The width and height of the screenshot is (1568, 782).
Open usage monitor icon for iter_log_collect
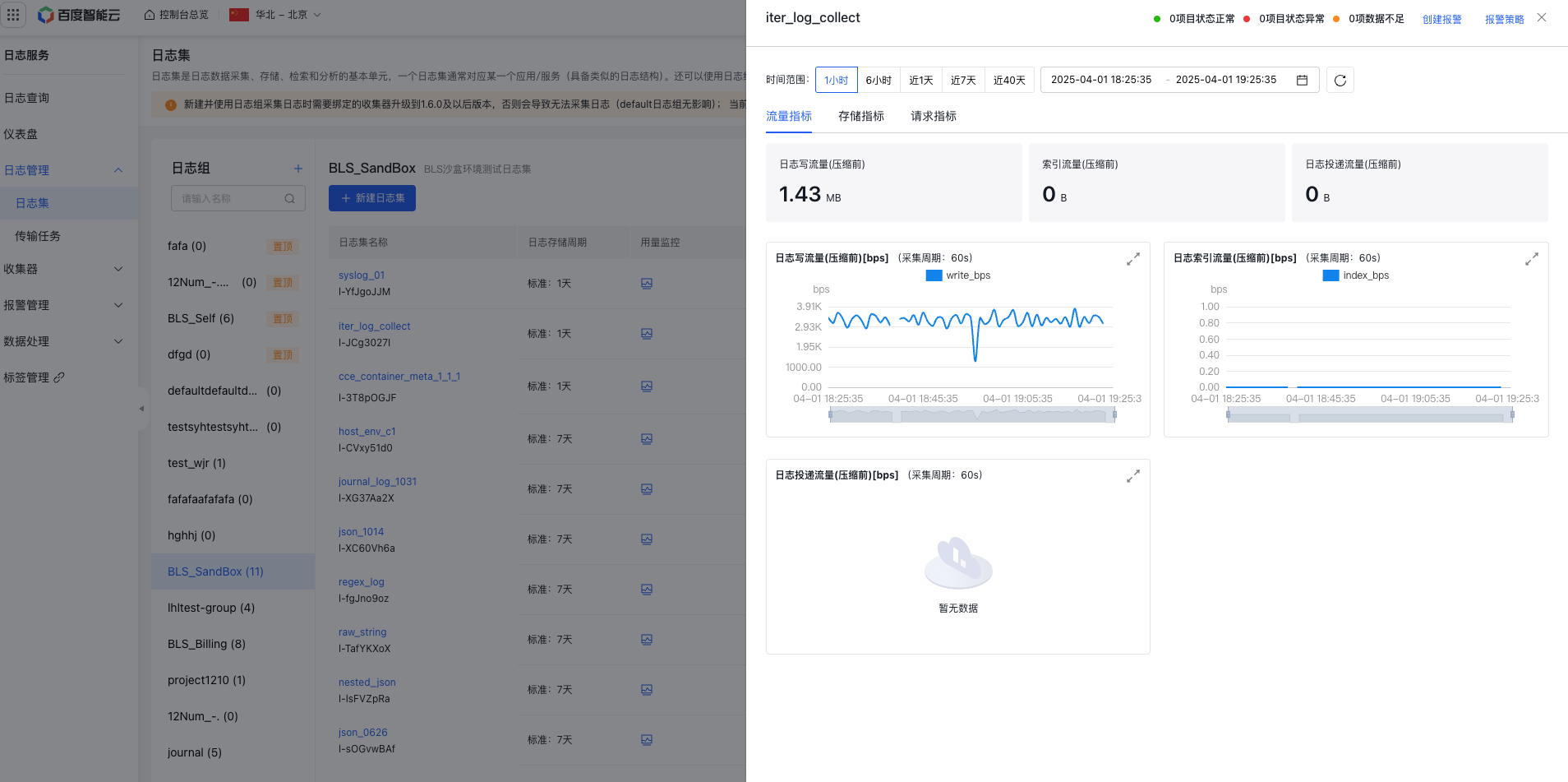pyautogui.click(x=647, y=334)
